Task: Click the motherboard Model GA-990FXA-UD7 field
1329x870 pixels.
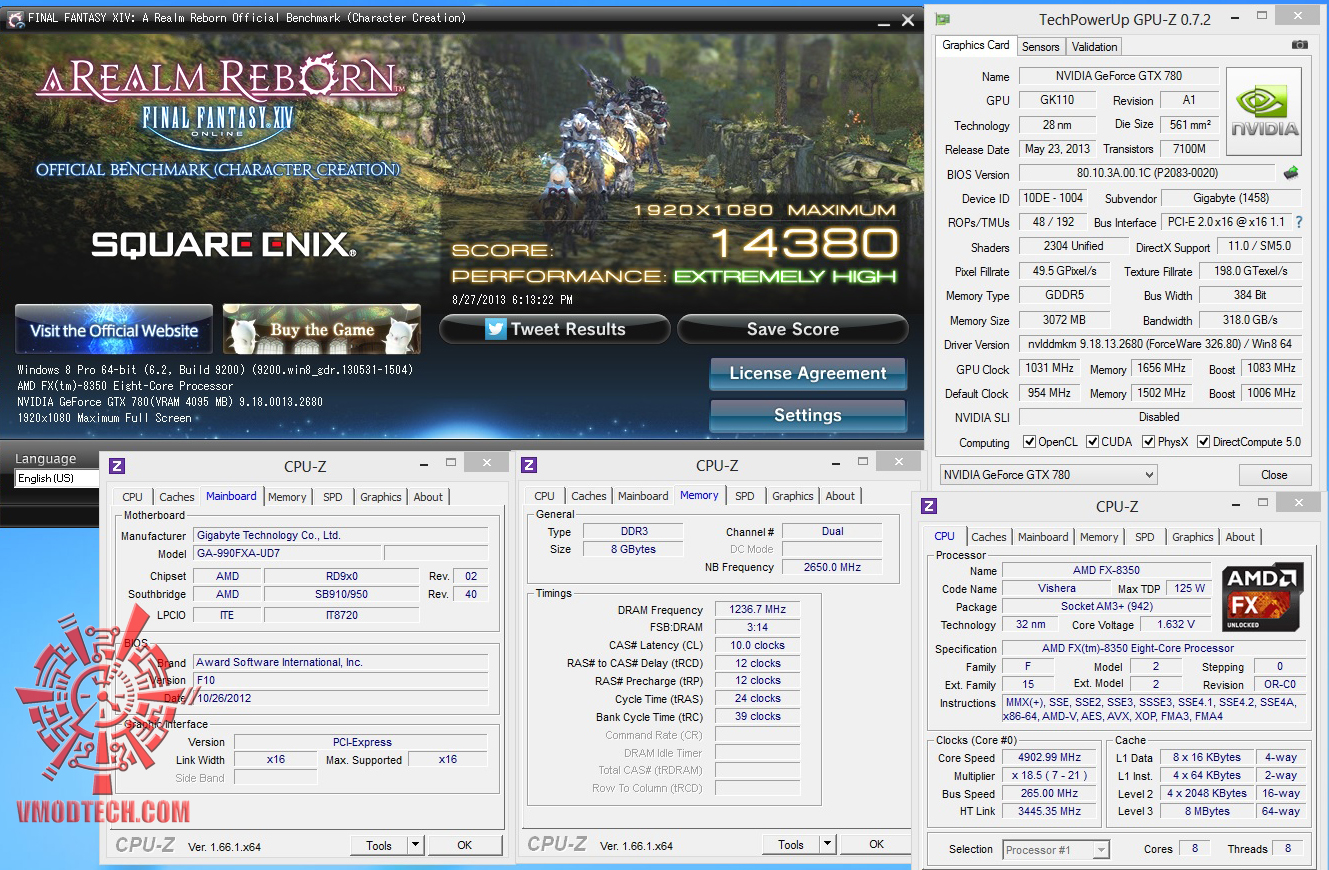Action: pos(288,553)
